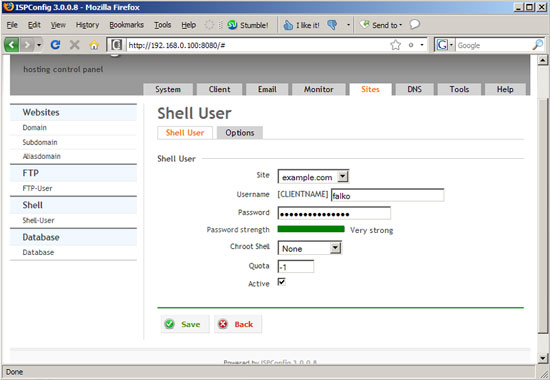Open the Domain link in sidebar

click(34, 128)
